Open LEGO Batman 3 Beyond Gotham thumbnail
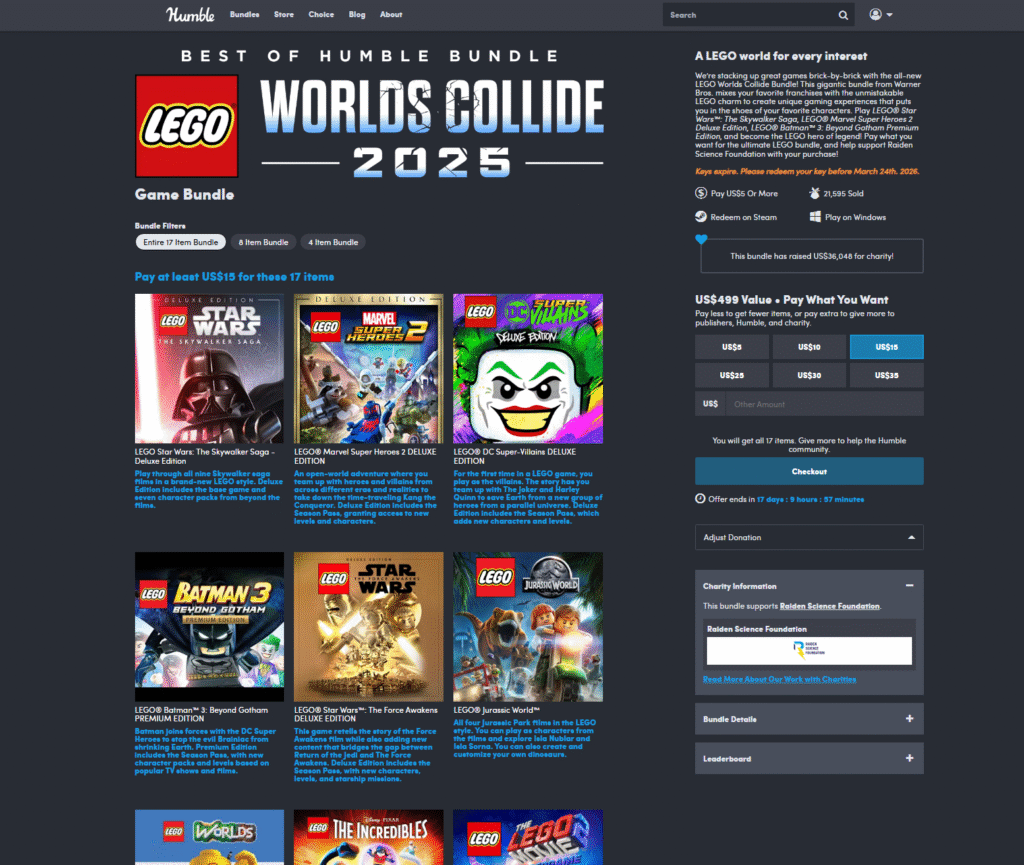 [209, 627]
